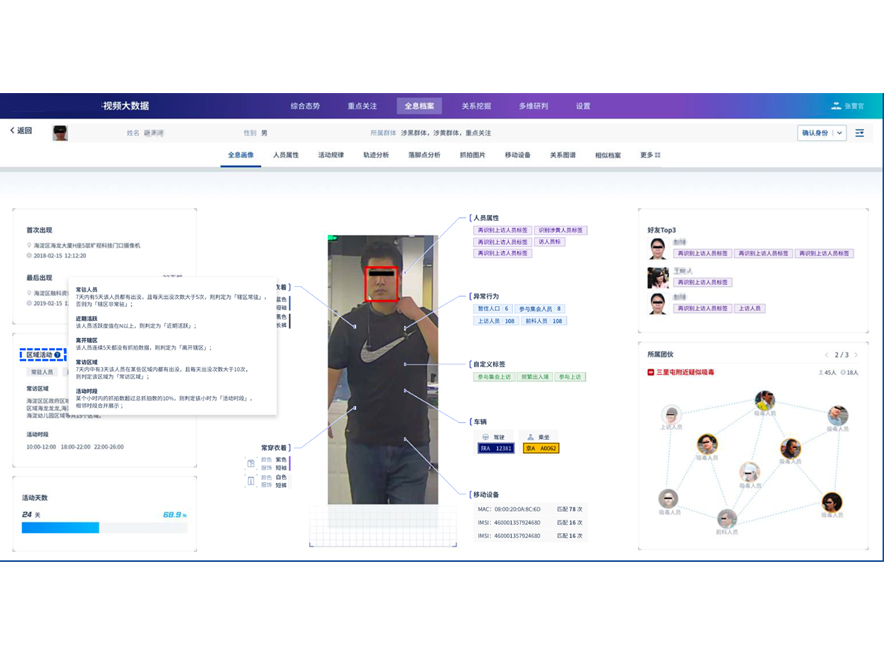884x654 pixels.
Task: Click the 识别涉黄人员标签 tag
Action: click(x=561, y=230)
